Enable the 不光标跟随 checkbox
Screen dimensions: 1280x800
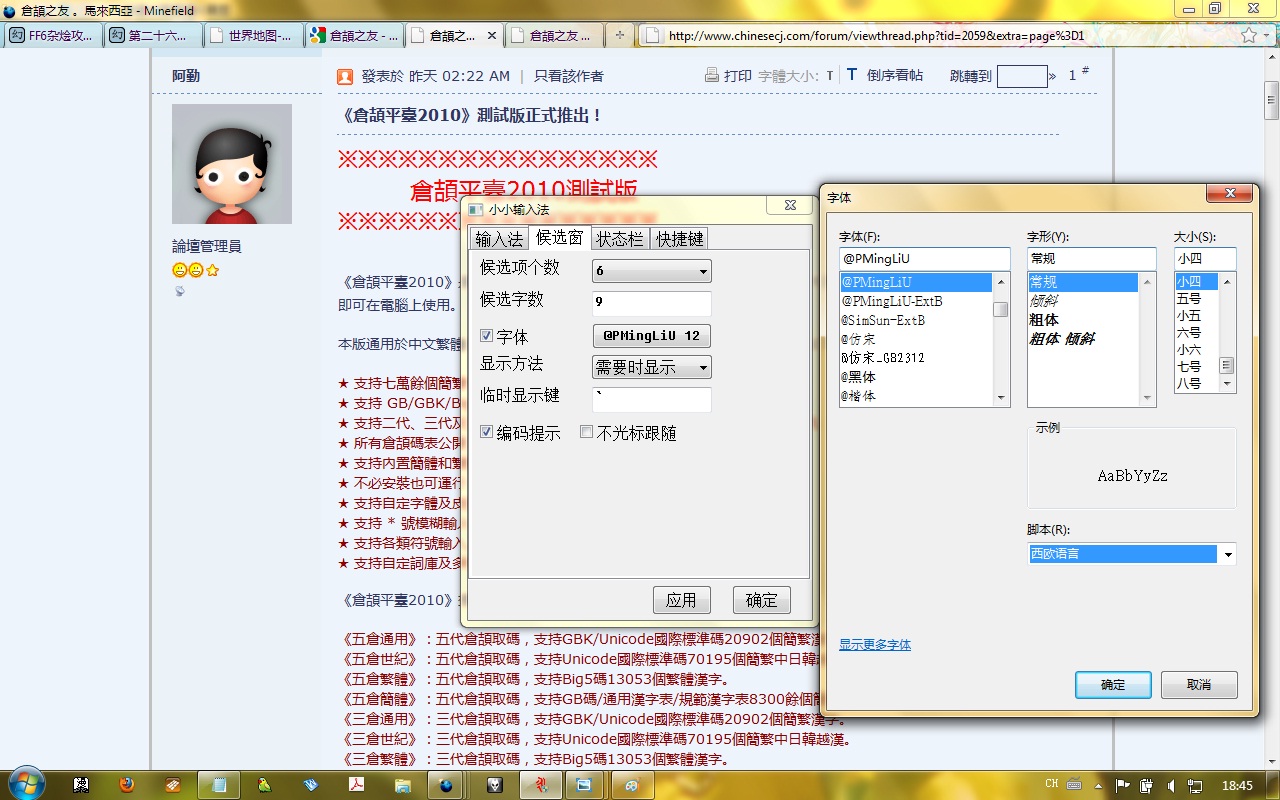(587, 433)
